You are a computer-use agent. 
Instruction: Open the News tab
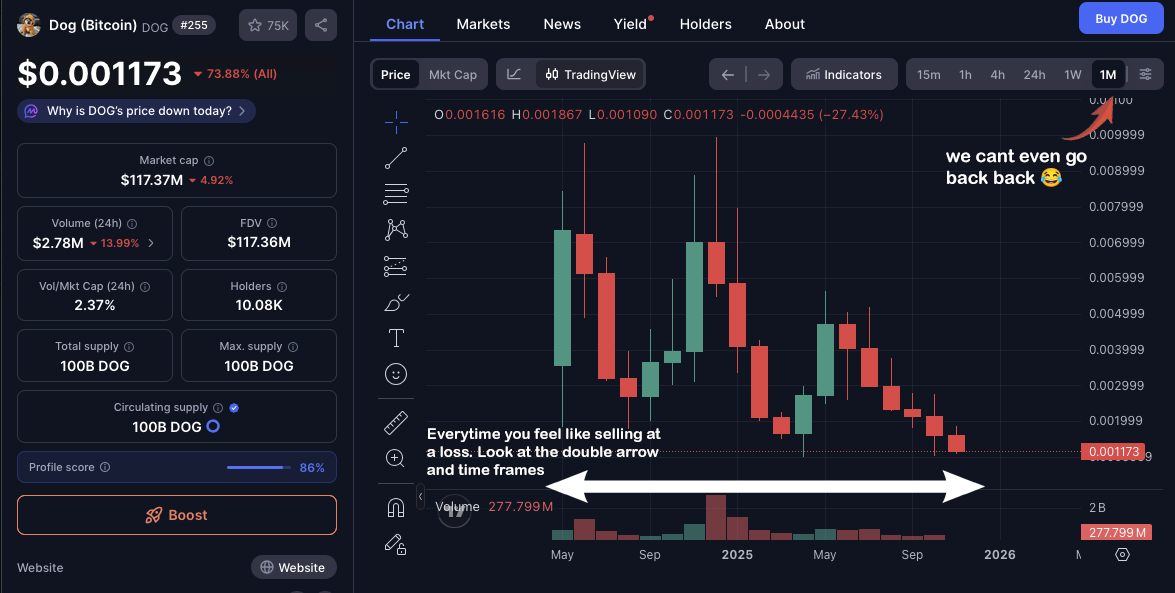(562, 24)
